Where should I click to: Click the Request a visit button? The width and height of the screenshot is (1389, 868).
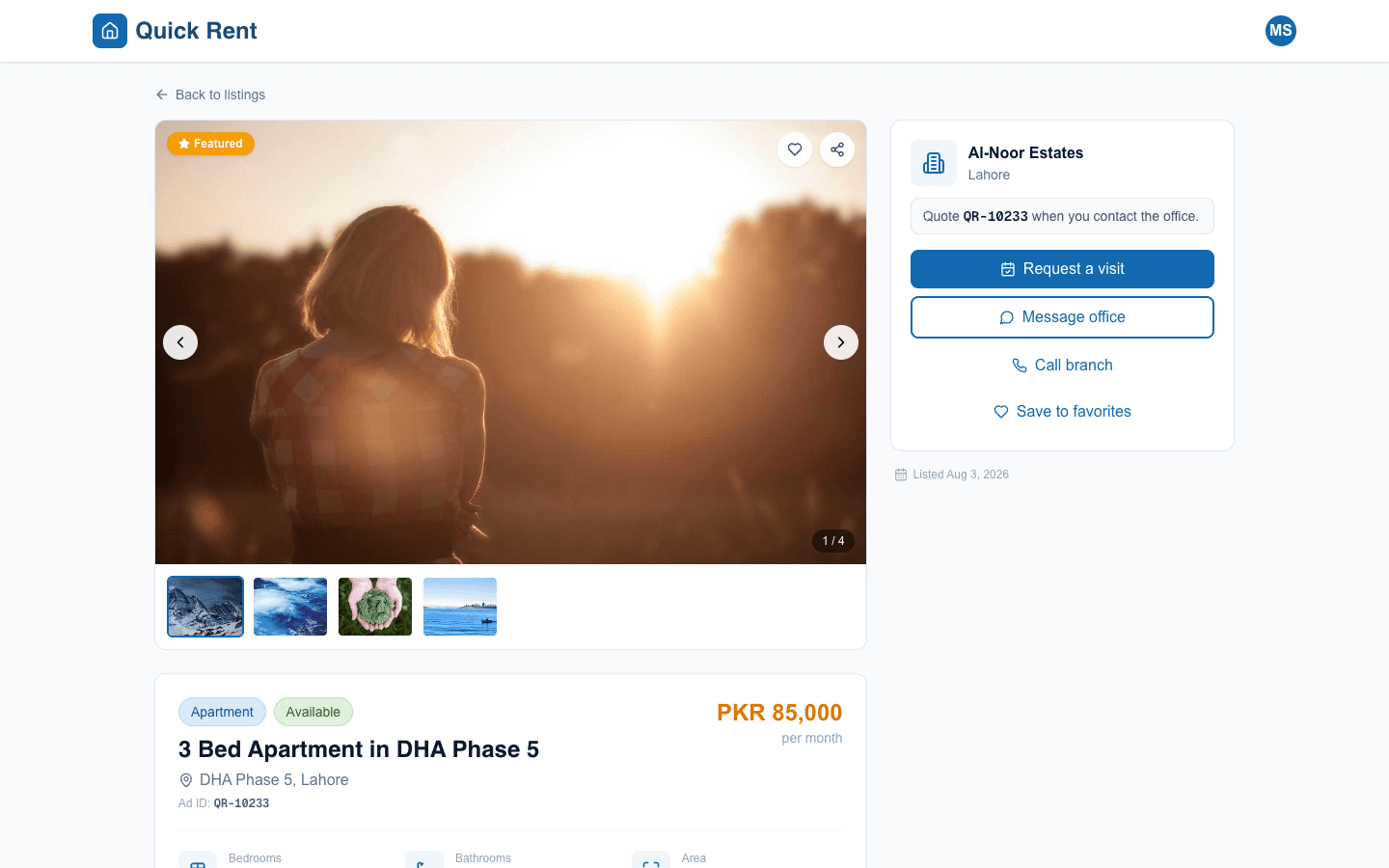click(x=1062, y=269)
